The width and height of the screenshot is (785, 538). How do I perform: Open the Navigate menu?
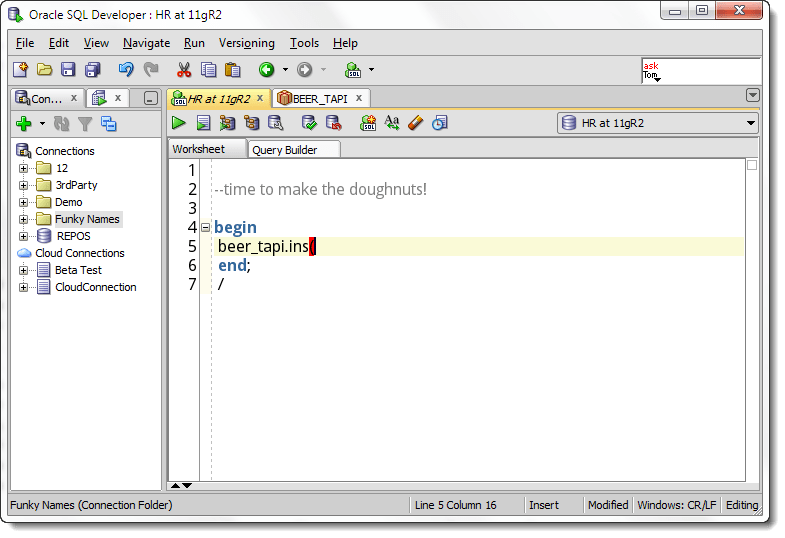[146, 43]
